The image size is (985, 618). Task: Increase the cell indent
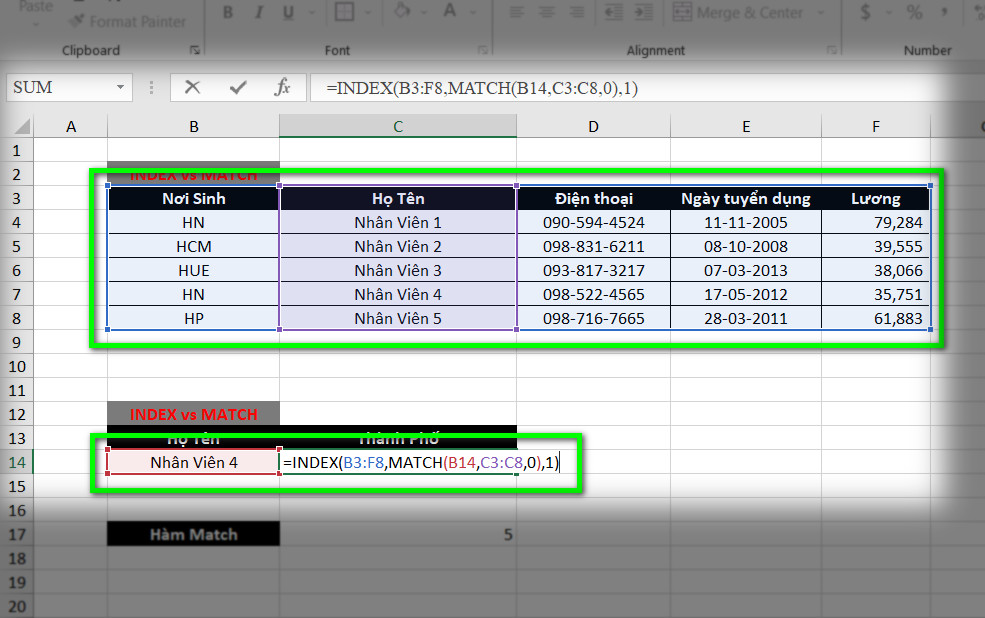coord(643,13)
